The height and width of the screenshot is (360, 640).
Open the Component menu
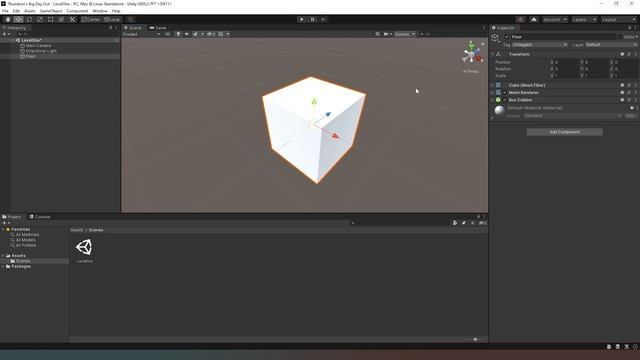point(77,11)
